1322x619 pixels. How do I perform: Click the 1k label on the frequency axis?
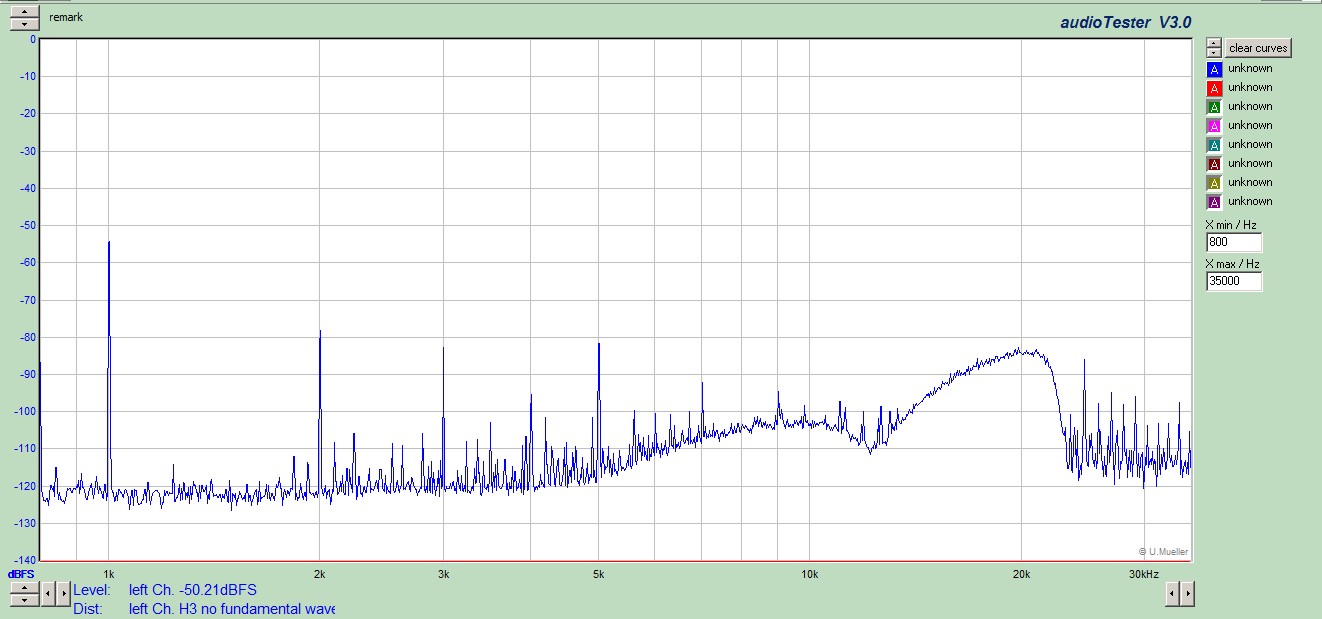tap(109, 575)
